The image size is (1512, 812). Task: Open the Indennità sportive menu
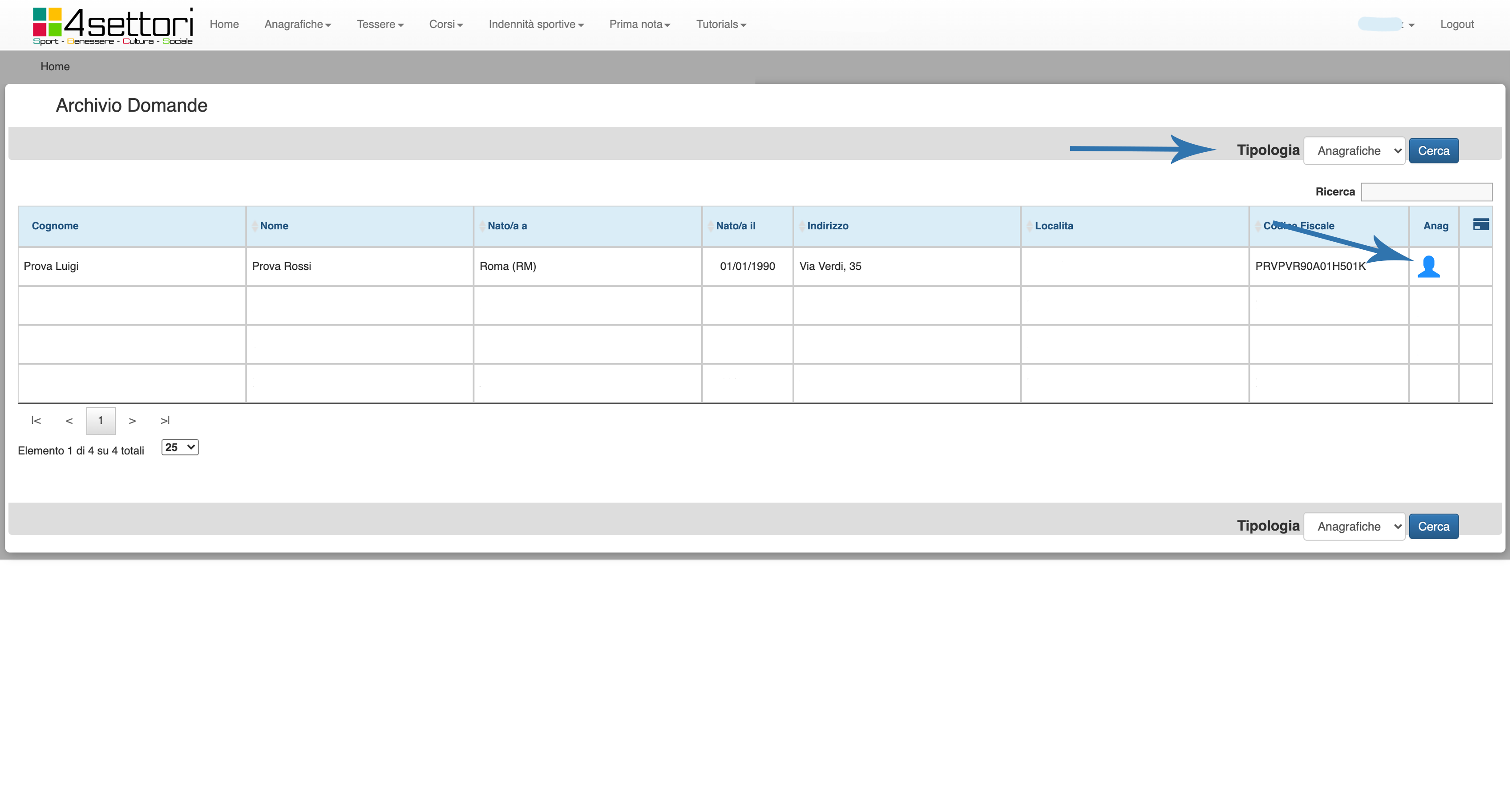(x=535, y=24)
